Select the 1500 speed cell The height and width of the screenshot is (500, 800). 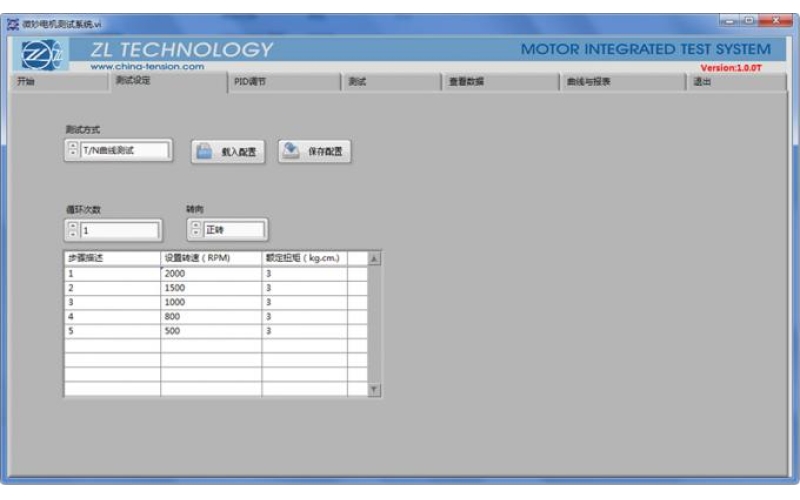211,288
